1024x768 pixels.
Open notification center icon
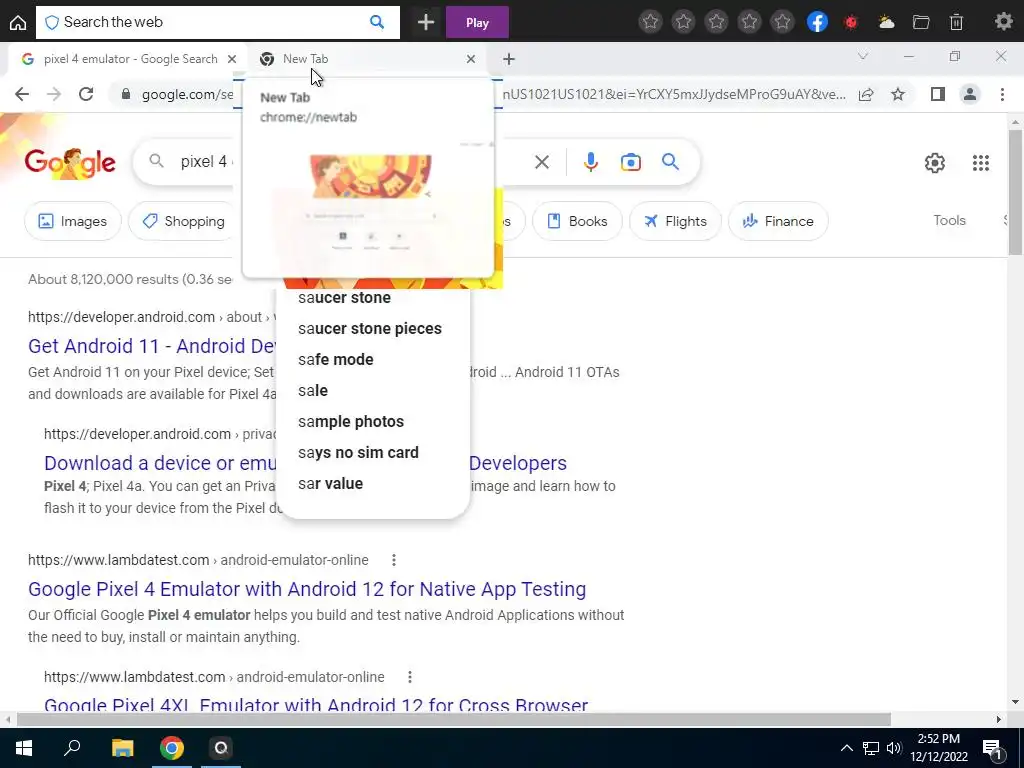click(991, 749)
